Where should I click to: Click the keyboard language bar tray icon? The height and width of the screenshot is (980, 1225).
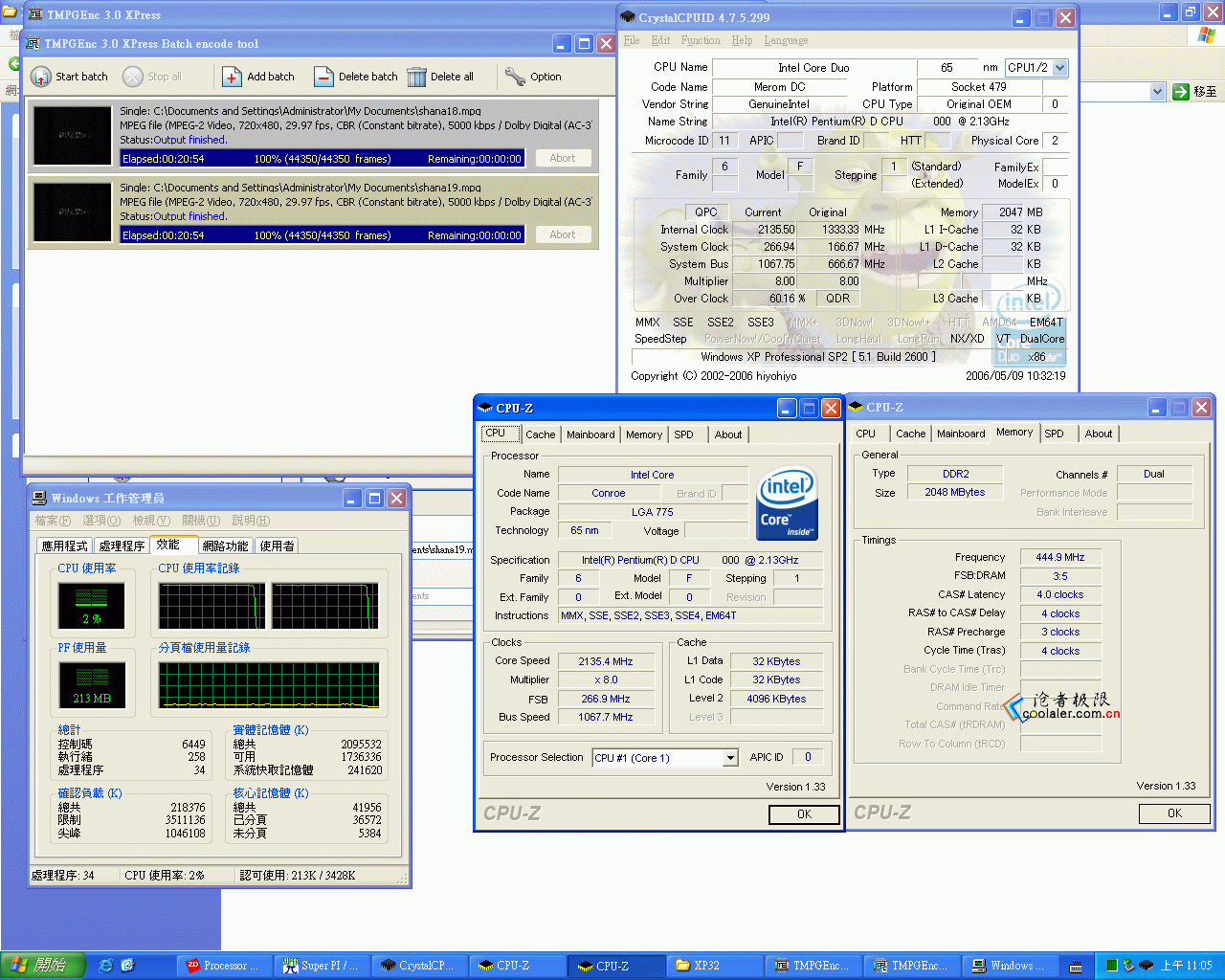(x=1077, y=967)
